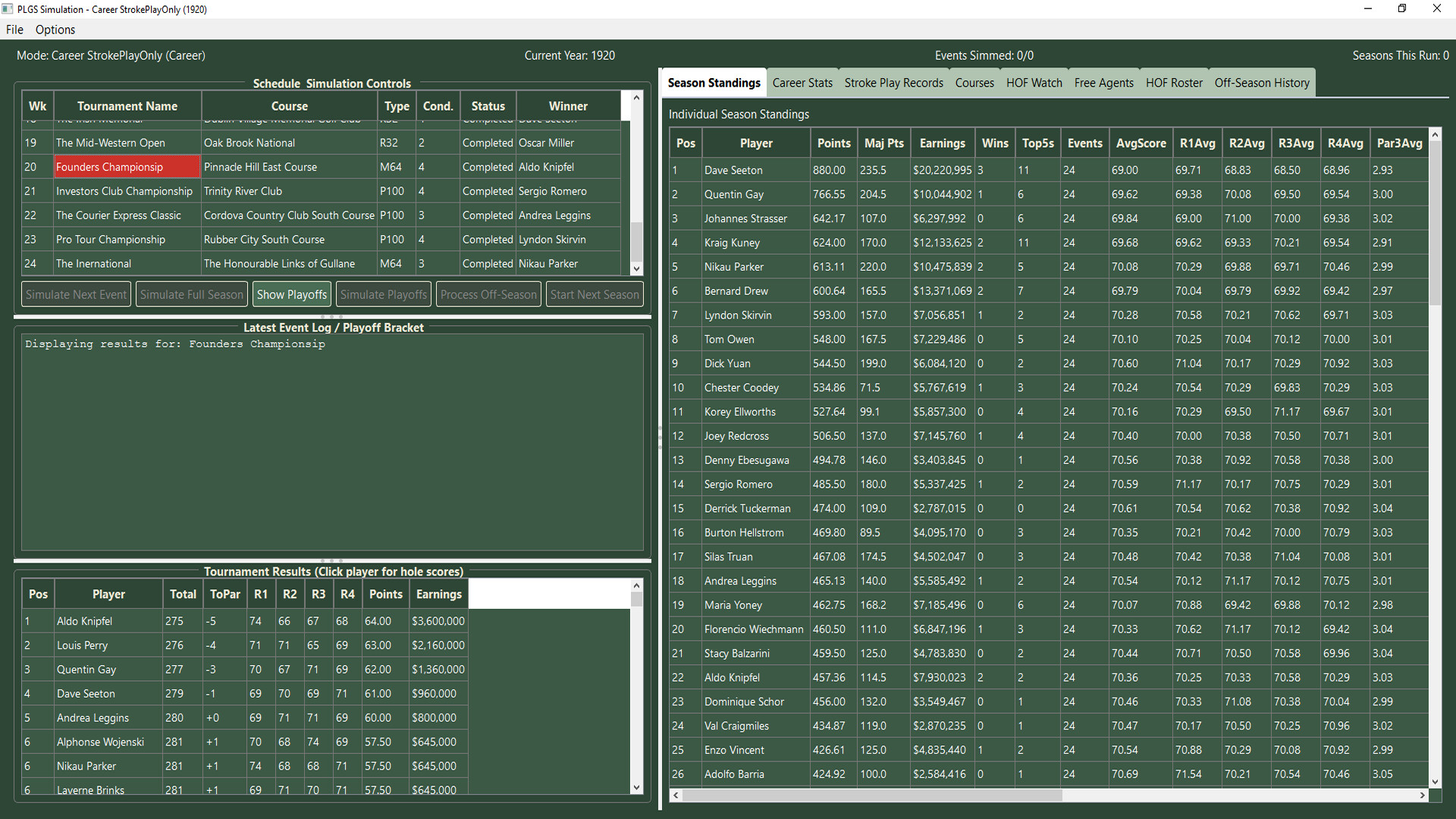
Task: Switch to the Free Agents tab
Action: pyautogui.click(x=1103, y=82)
